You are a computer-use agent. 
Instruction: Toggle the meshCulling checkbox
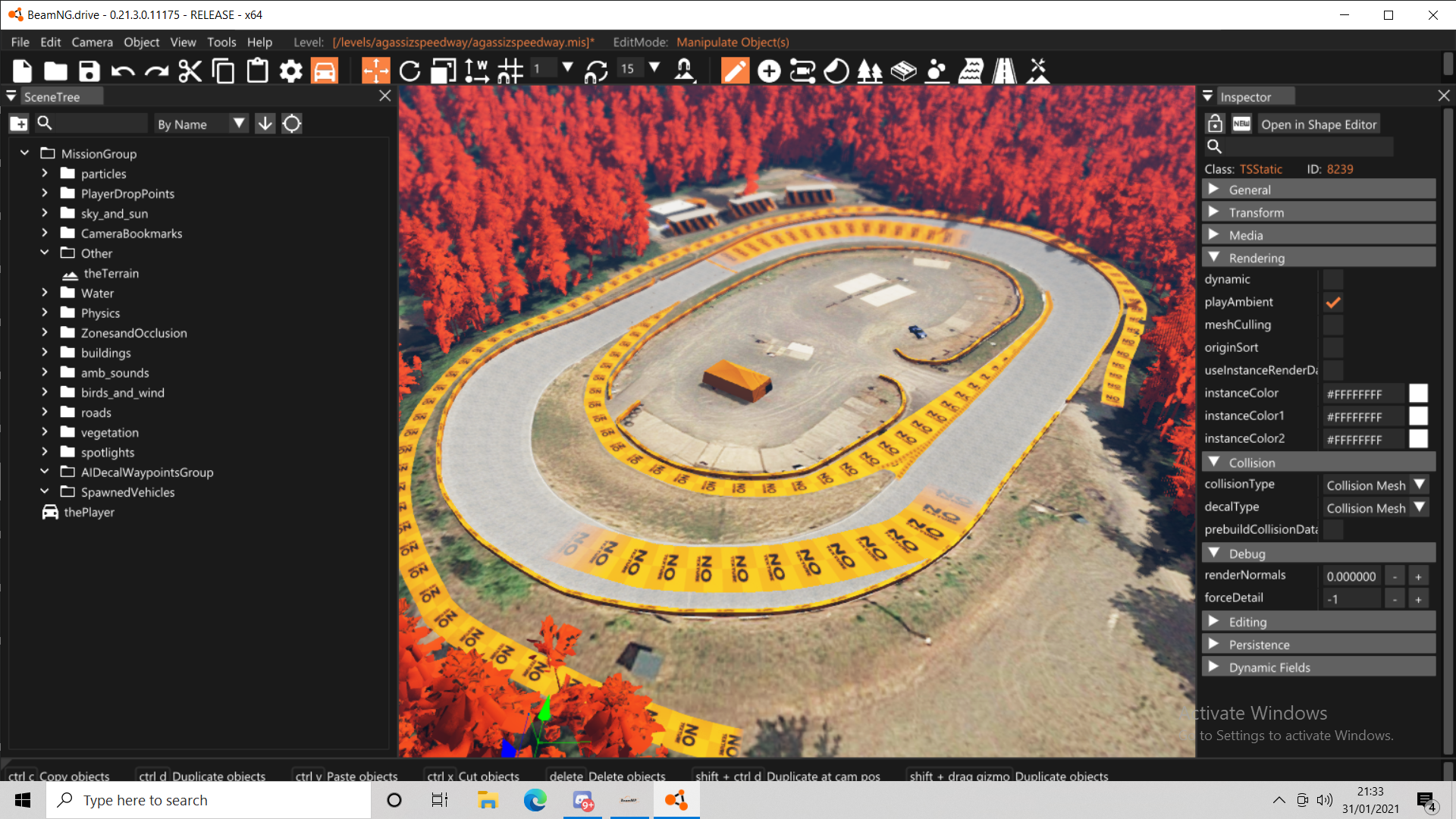(x=1333, y=325)
